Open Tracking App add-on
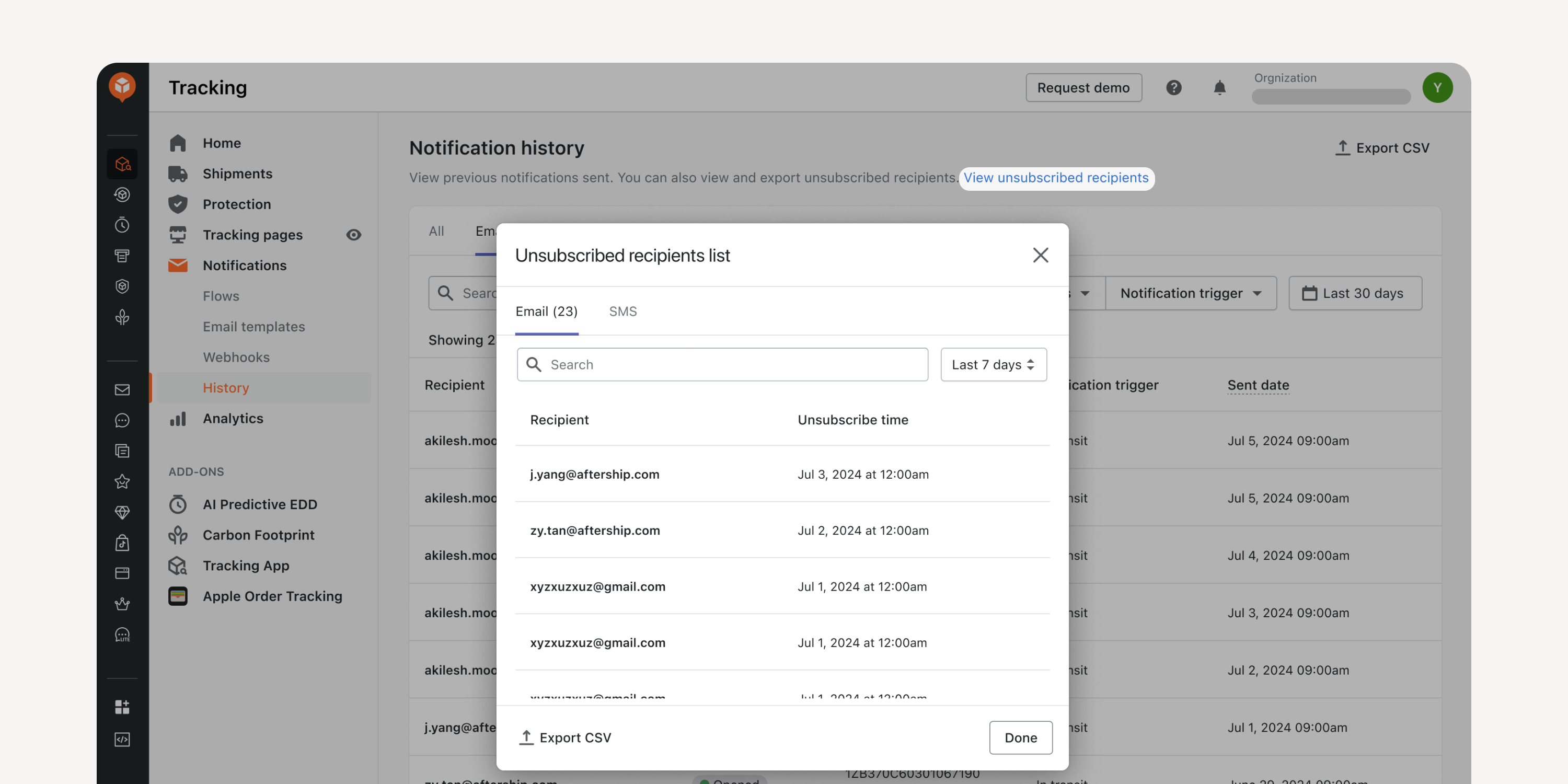 pyautogui.click(x=246, y=566)
